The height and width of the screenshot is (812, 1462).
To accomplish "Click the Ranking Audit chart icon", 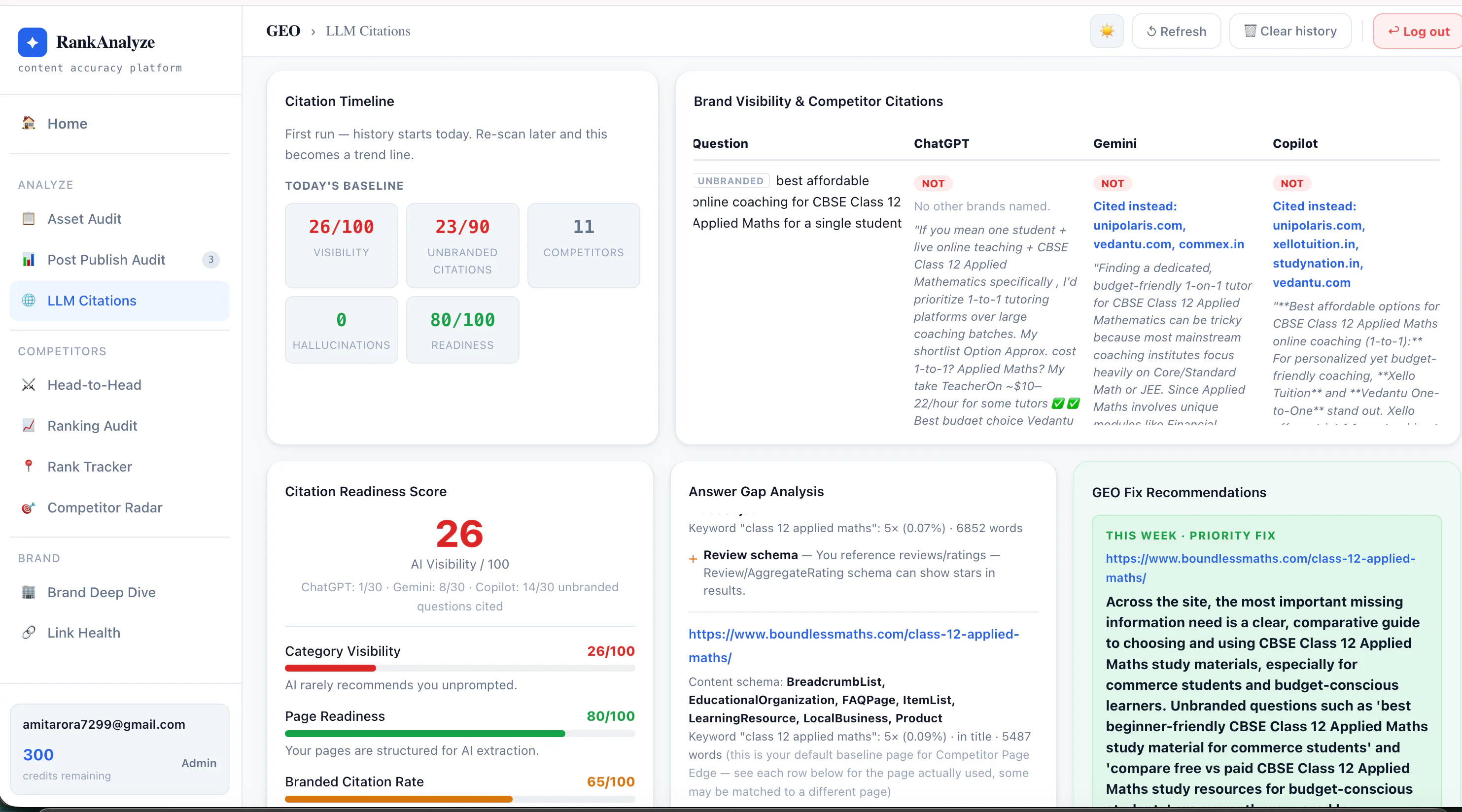I will [29, 426].
